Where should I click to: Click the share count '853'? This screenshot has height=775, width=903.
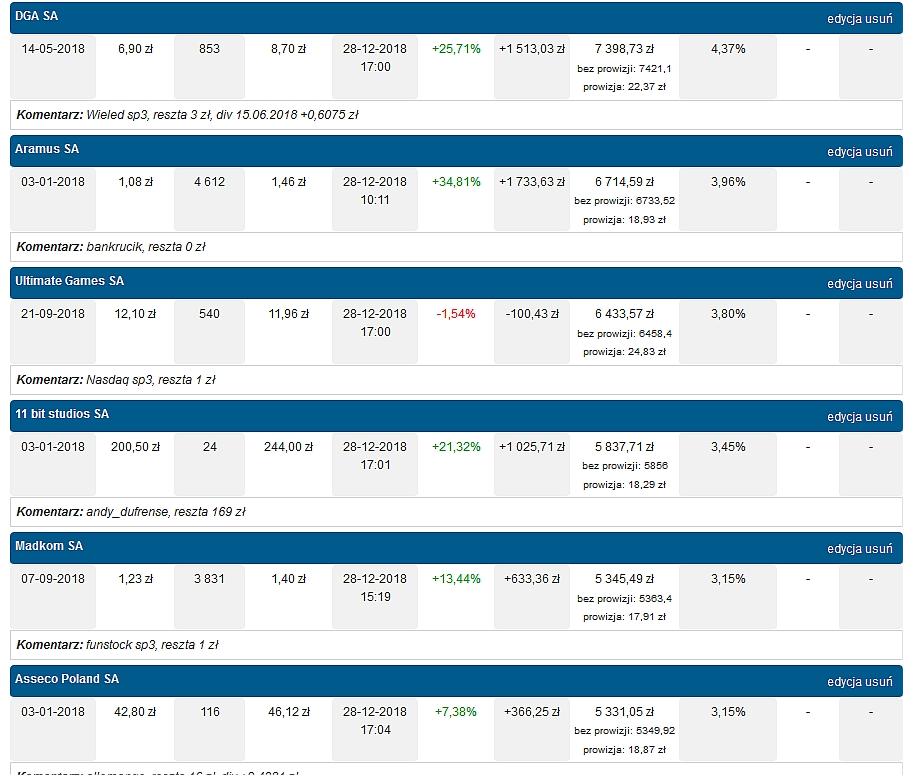[209, 49]
